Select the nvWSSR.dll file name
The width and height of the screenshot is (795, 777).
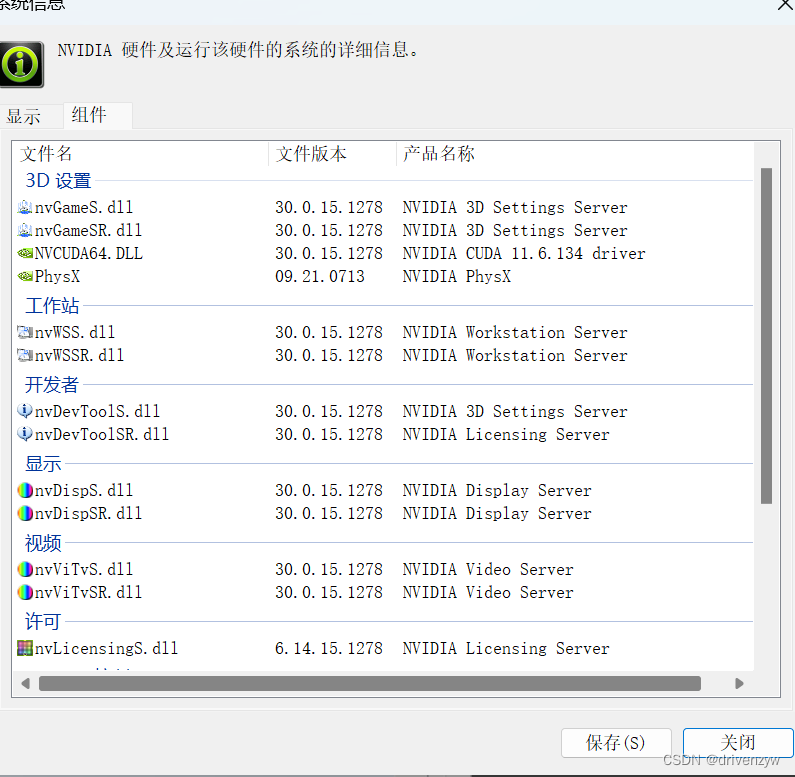[80, 355]
